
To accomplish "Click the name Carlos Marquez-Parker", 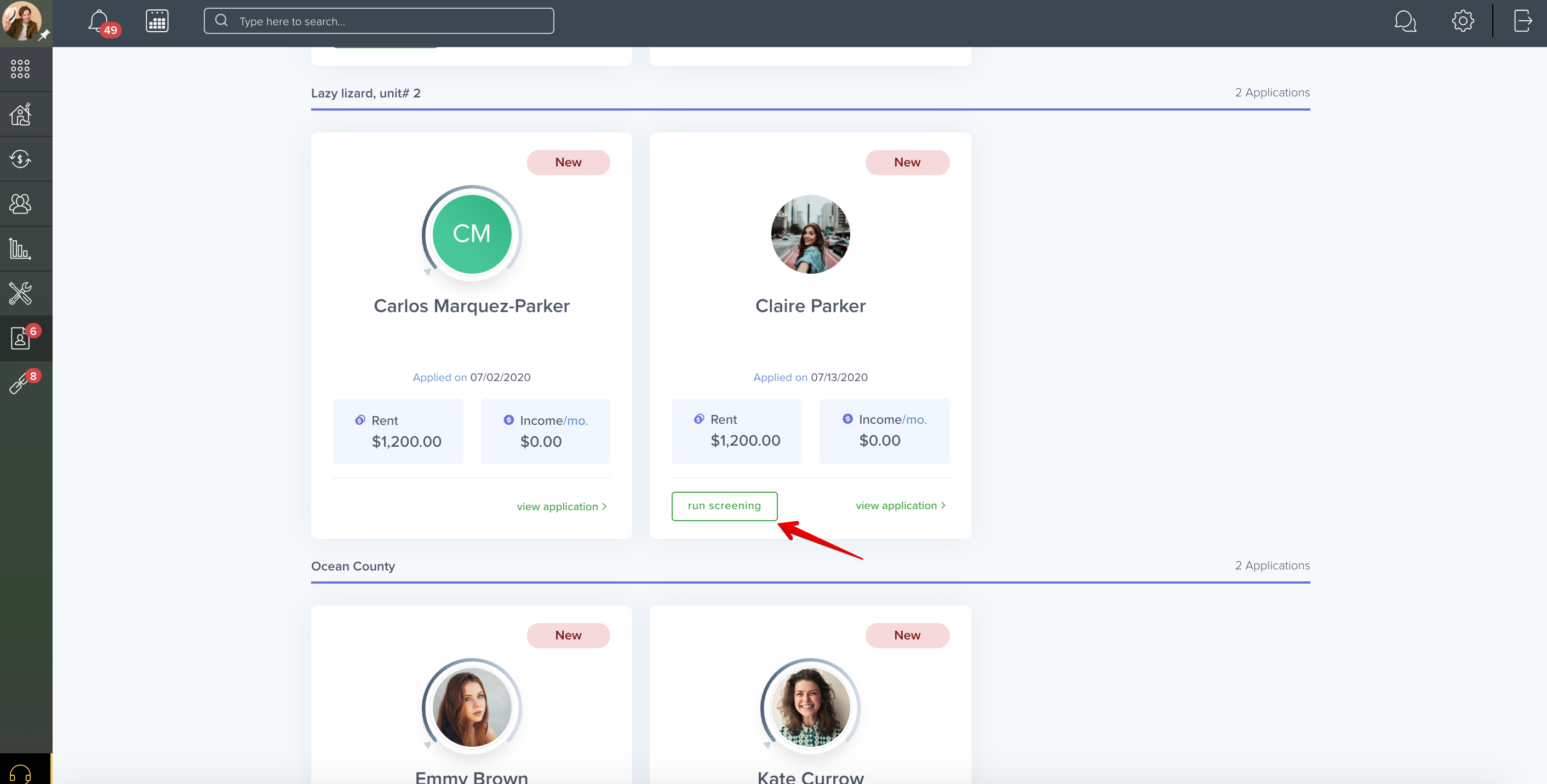I will (x=472, y=306).
